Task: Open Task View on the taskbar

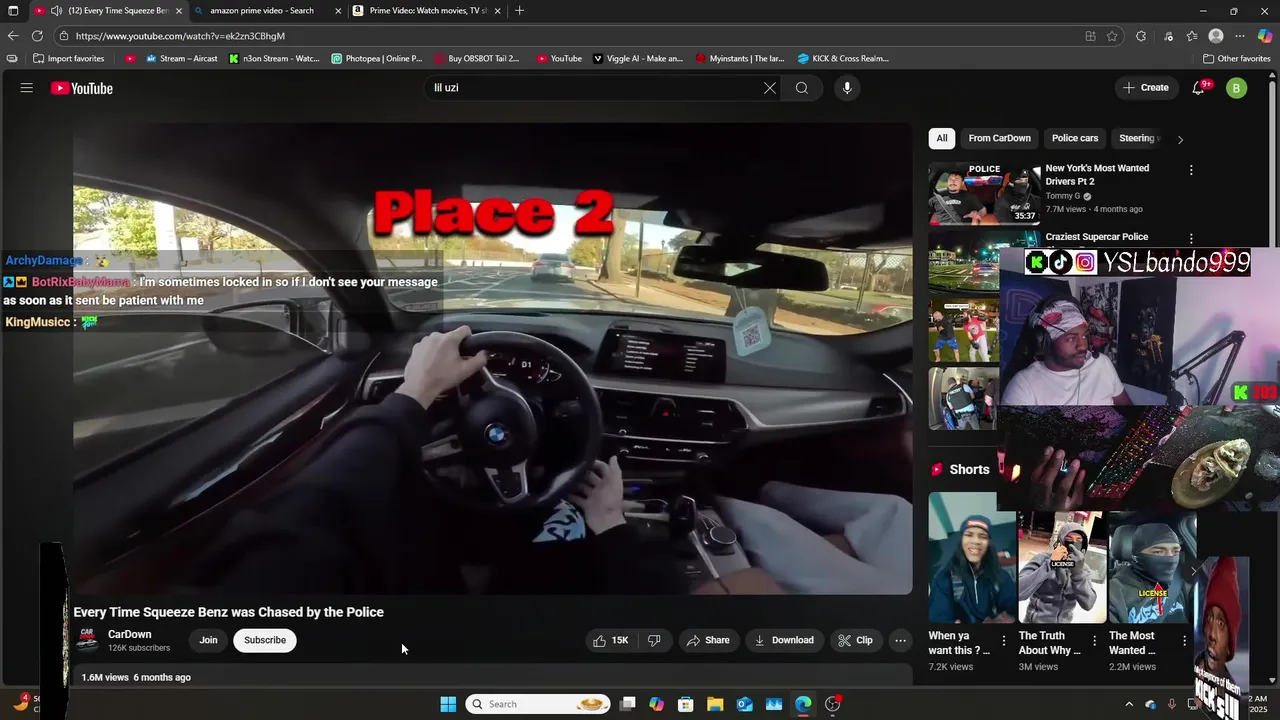Action: (627, 704)
